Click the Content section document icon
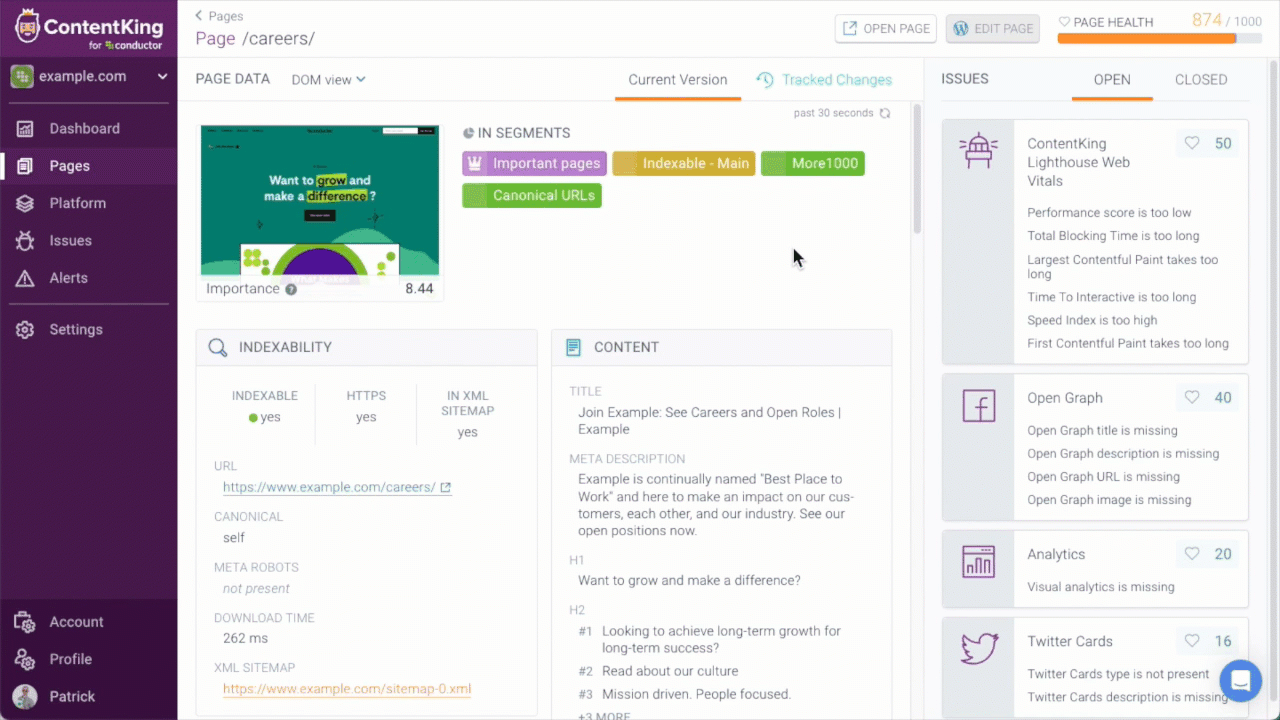 [573, 348]
